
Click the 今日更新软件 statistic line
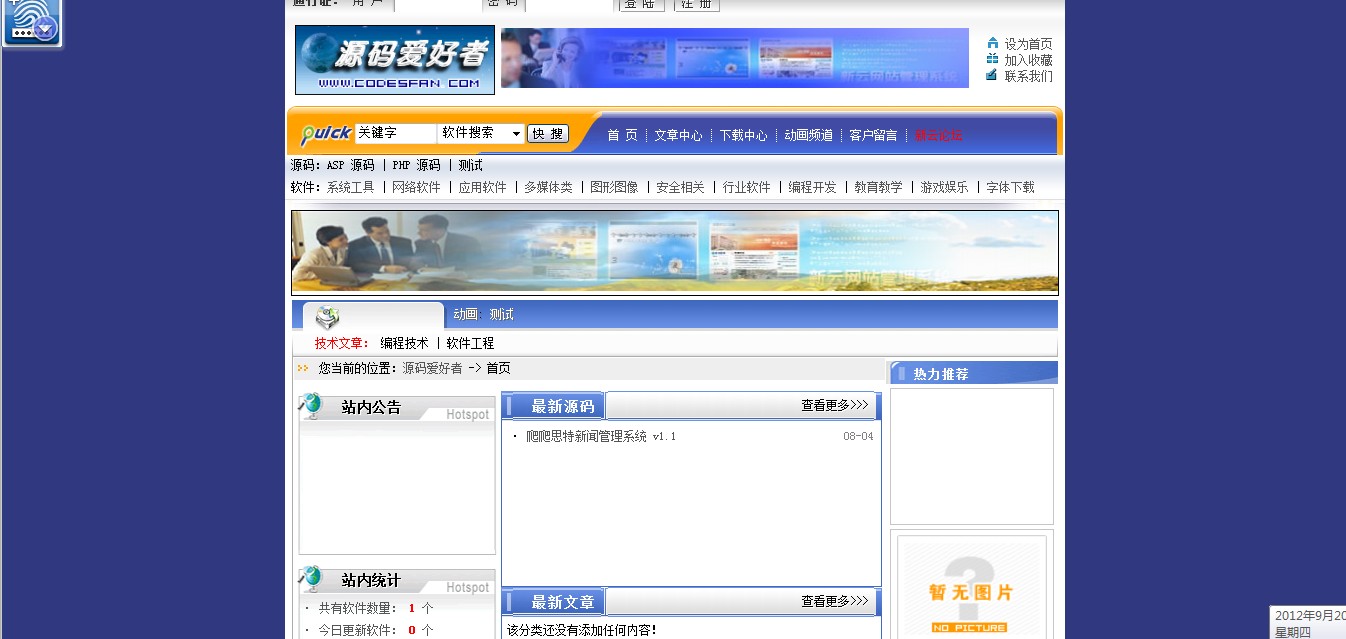pyautogui.click(x=369, y=630)
